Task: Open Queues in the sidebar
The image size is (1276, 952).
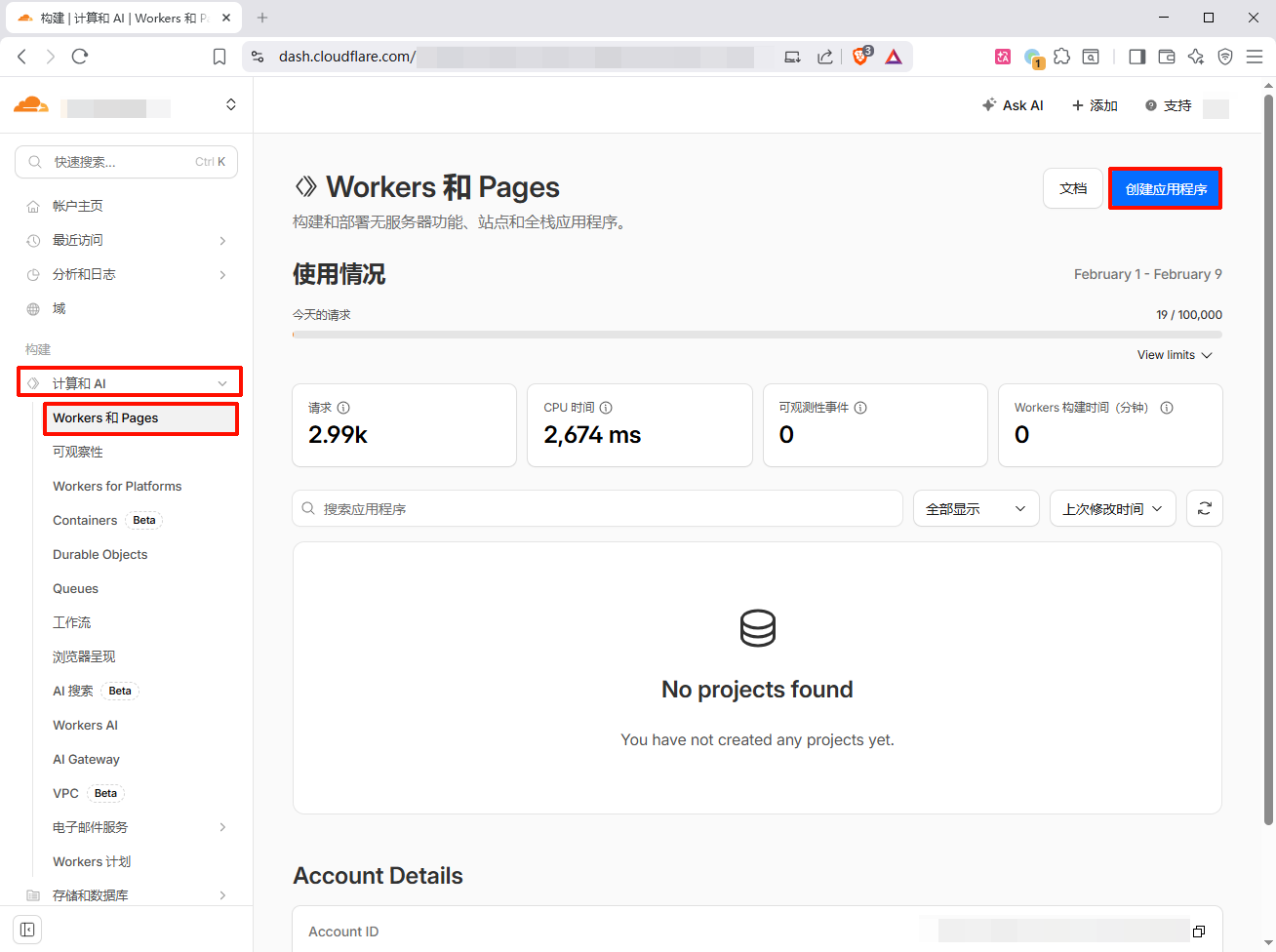Action: 75,588
